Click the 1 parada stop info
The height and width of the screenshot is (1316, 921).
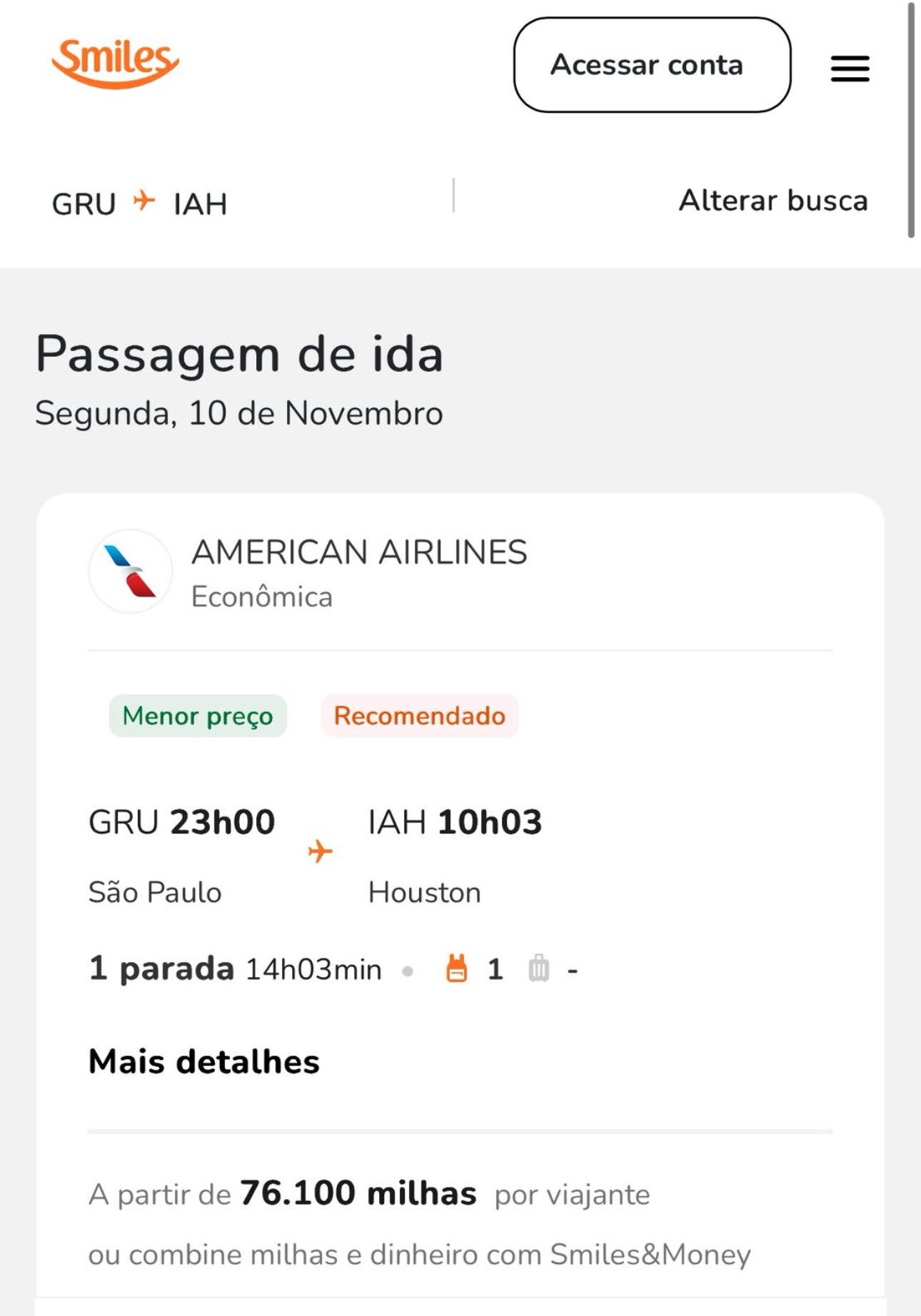(161, 968)
